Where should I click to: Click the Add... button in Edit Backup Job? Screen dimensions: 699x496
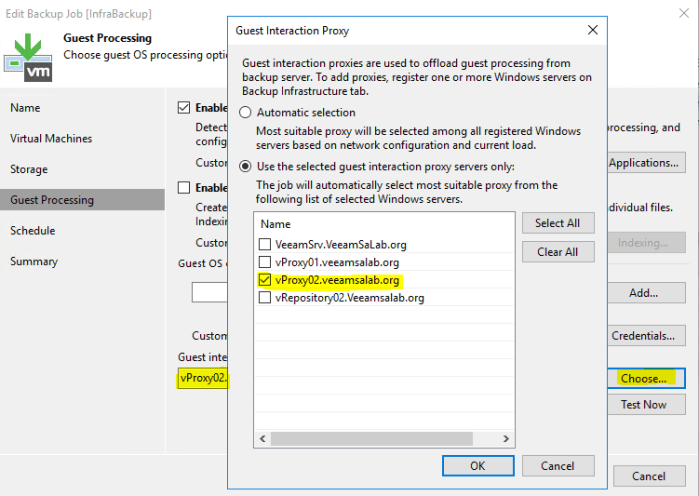(x=646, y=293)
